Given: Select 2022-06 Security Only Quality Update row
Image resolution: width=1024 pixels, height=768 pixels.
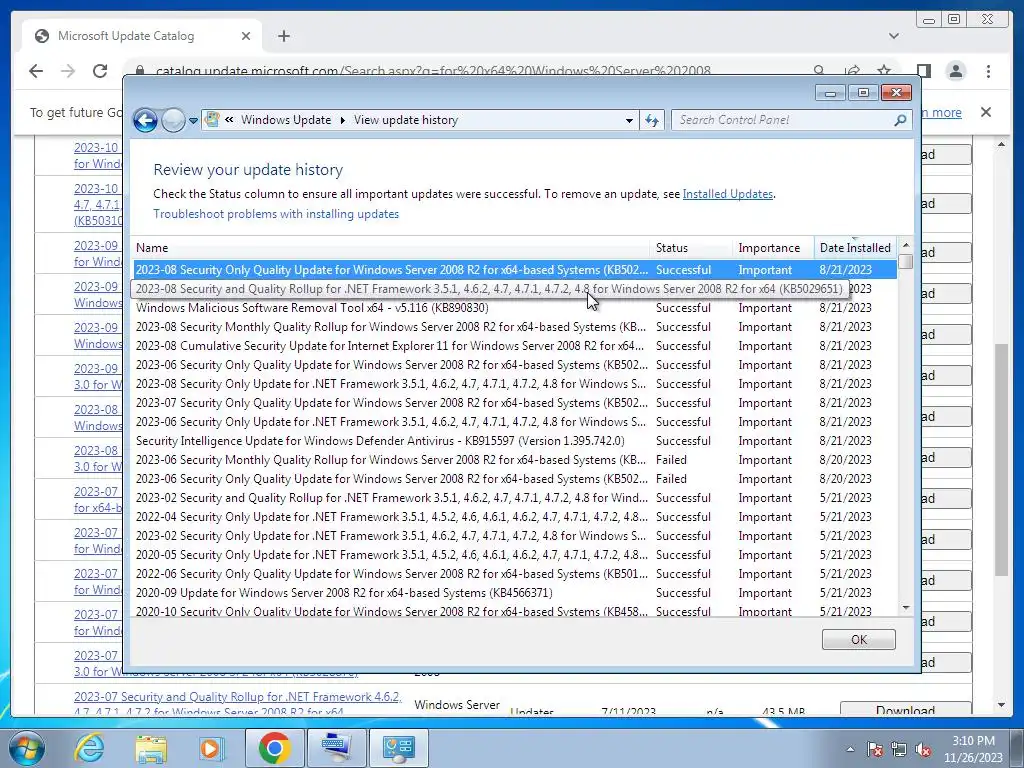Looking at the screenshot, I should tap(515, 574).
